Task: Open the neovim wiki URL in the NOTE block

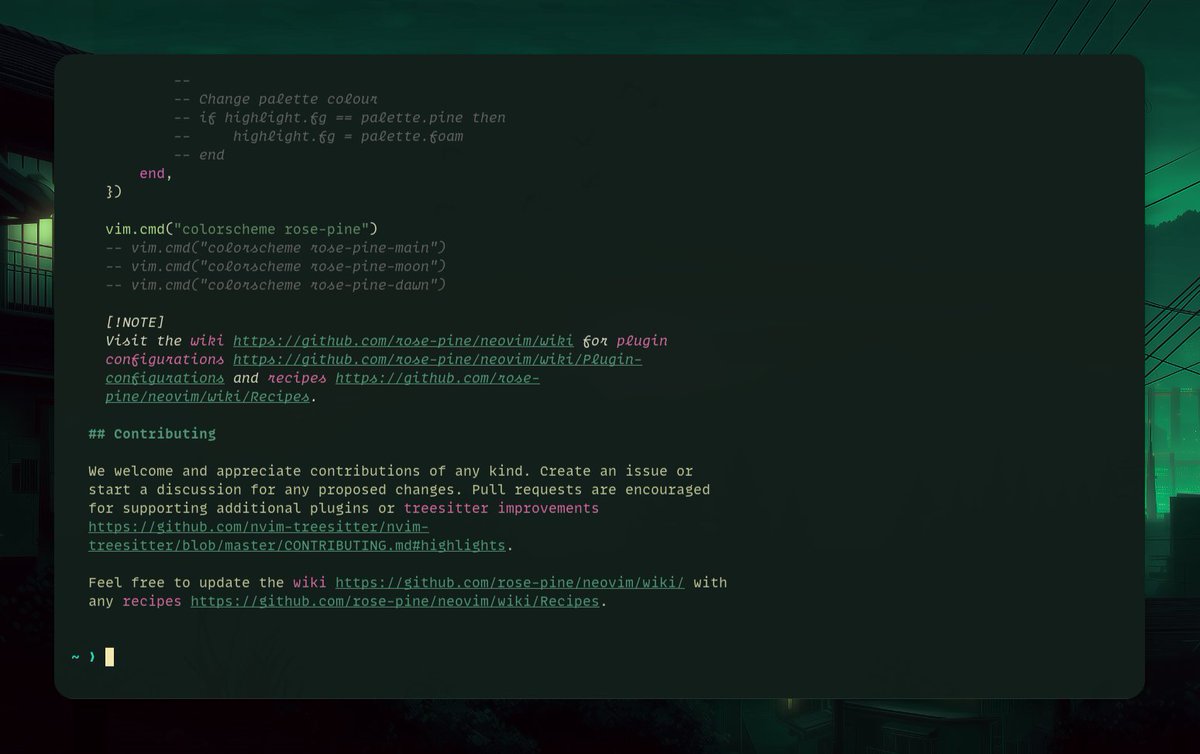Action: pyautogui.click(x=403, y=341)
